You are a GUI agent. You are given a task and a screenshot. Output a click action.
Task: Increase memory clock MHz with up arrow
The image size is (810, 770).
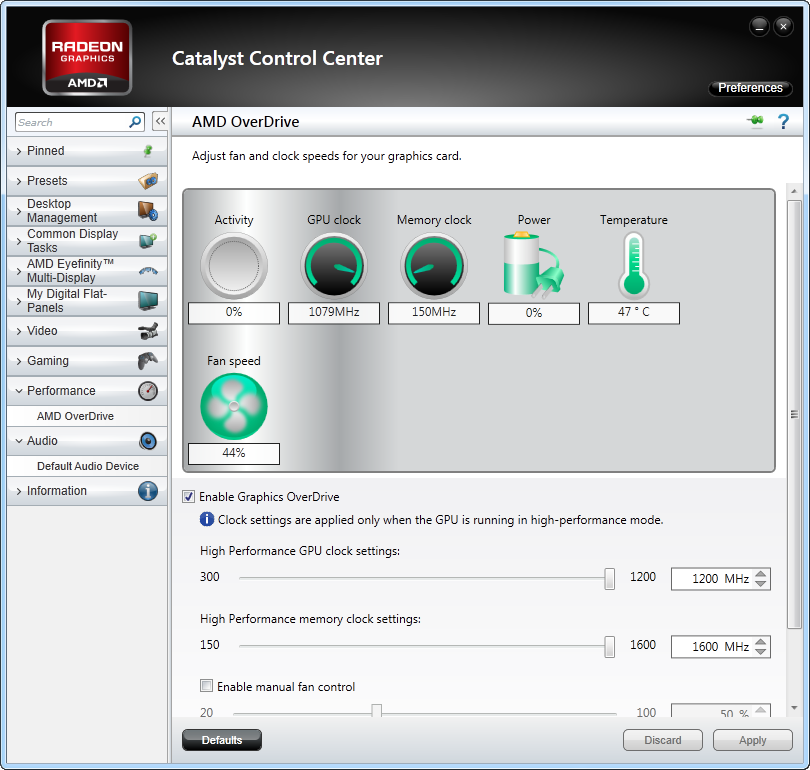click(x=760, y=642)
